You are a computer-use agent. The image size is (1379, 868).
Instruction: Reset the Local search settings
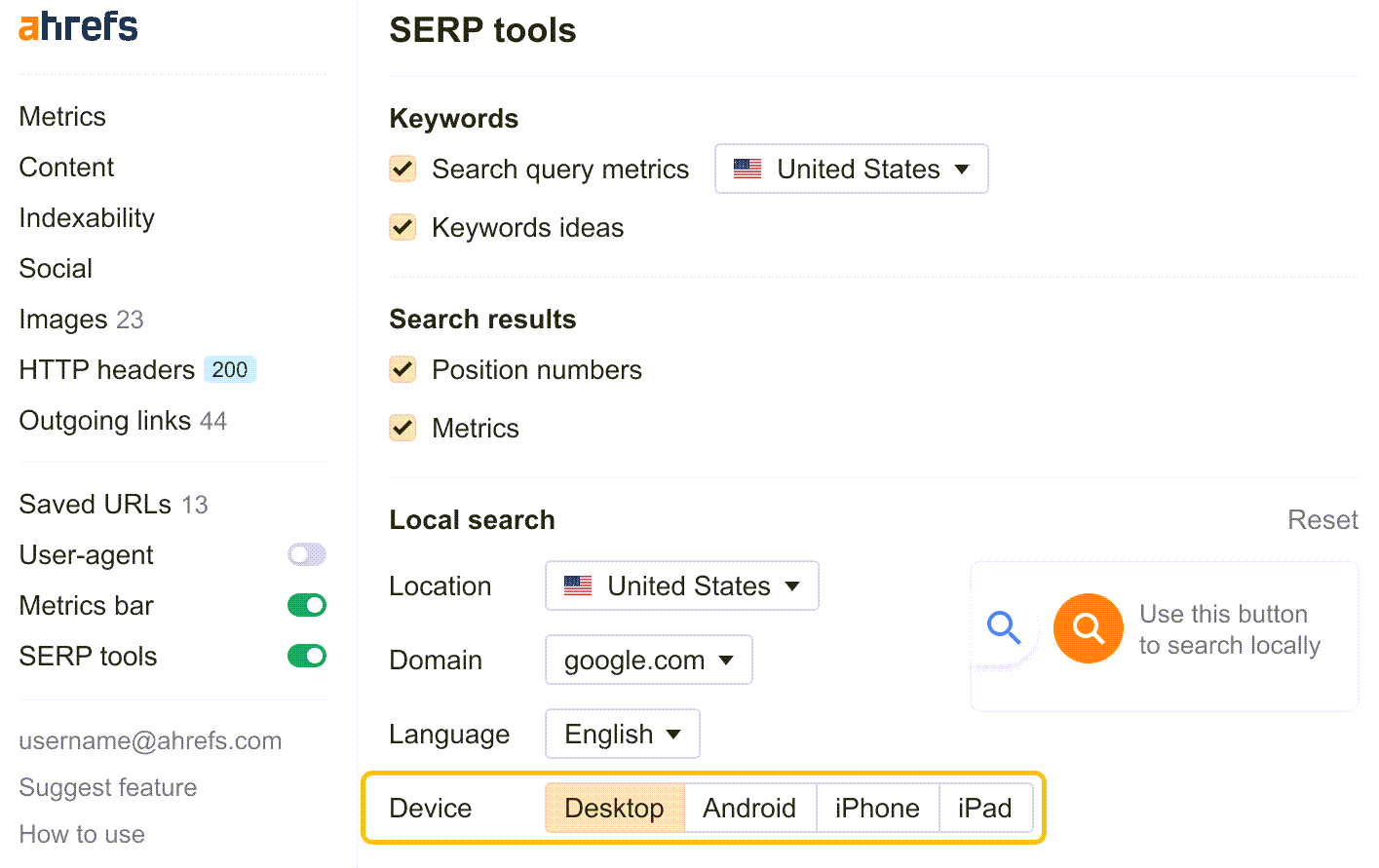1322,519
